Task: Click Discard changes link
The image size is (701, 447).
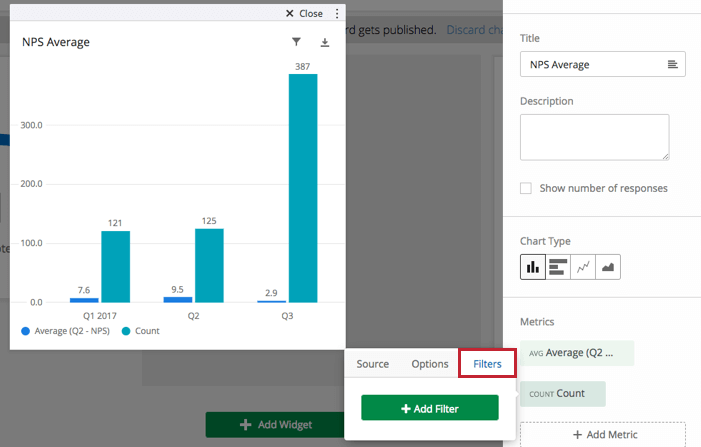Action: coord(474,30)
